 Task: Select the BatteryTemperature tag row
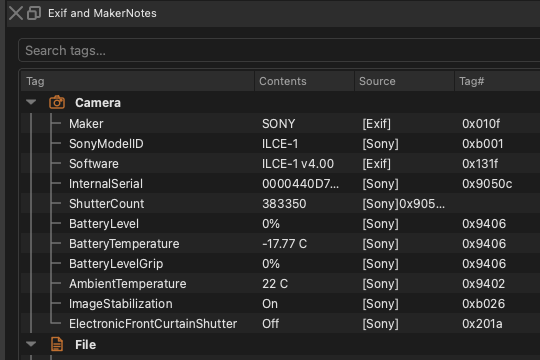click(280, 244)
